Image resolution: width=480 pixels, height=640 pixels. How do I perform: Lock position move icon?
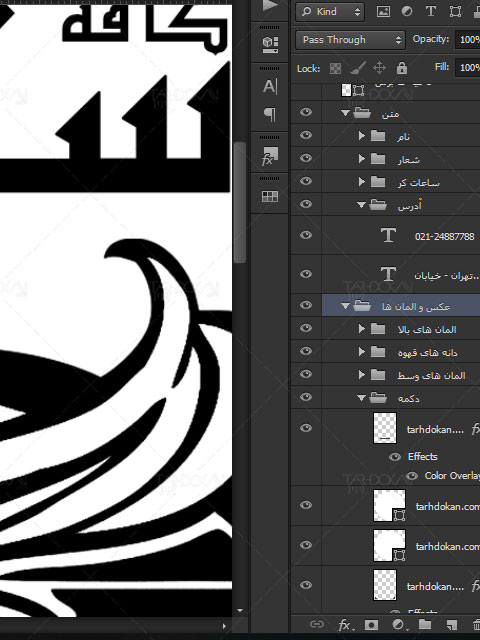pos(379,67)
